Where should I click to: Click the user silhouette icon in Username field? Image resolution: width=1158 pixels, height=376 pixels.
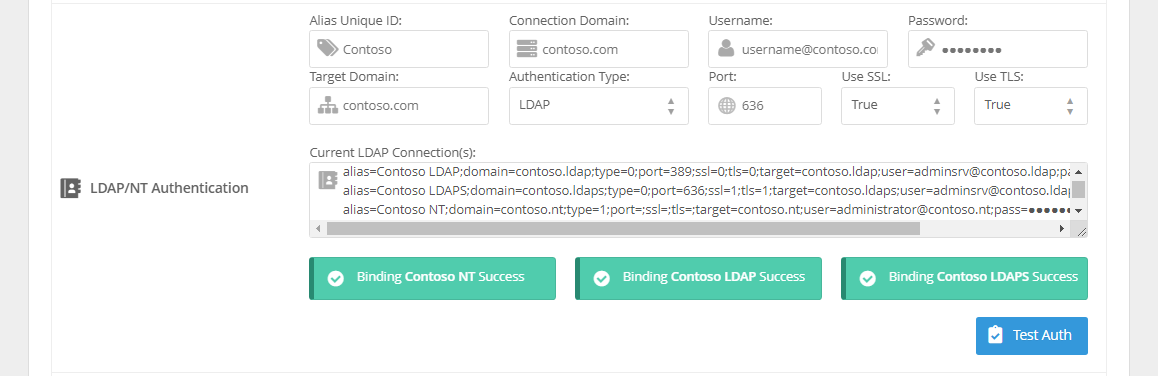[x=726, y=49]
